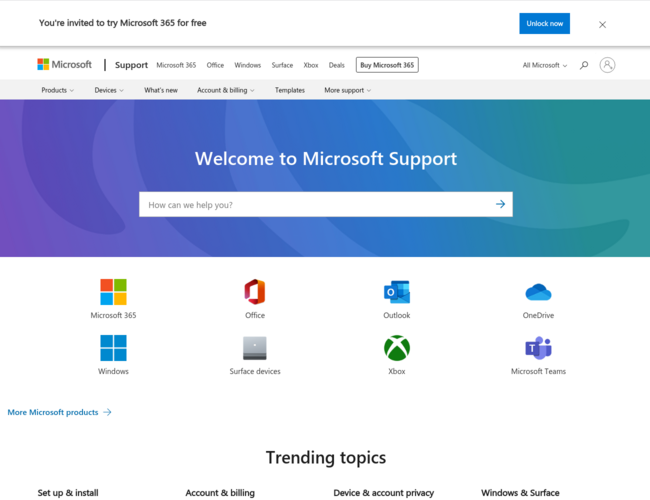Image resolution: width=650 pixels, height=500 pixels.
Task: Click the Microsoft Teams text label
Action: pos(538,371)
